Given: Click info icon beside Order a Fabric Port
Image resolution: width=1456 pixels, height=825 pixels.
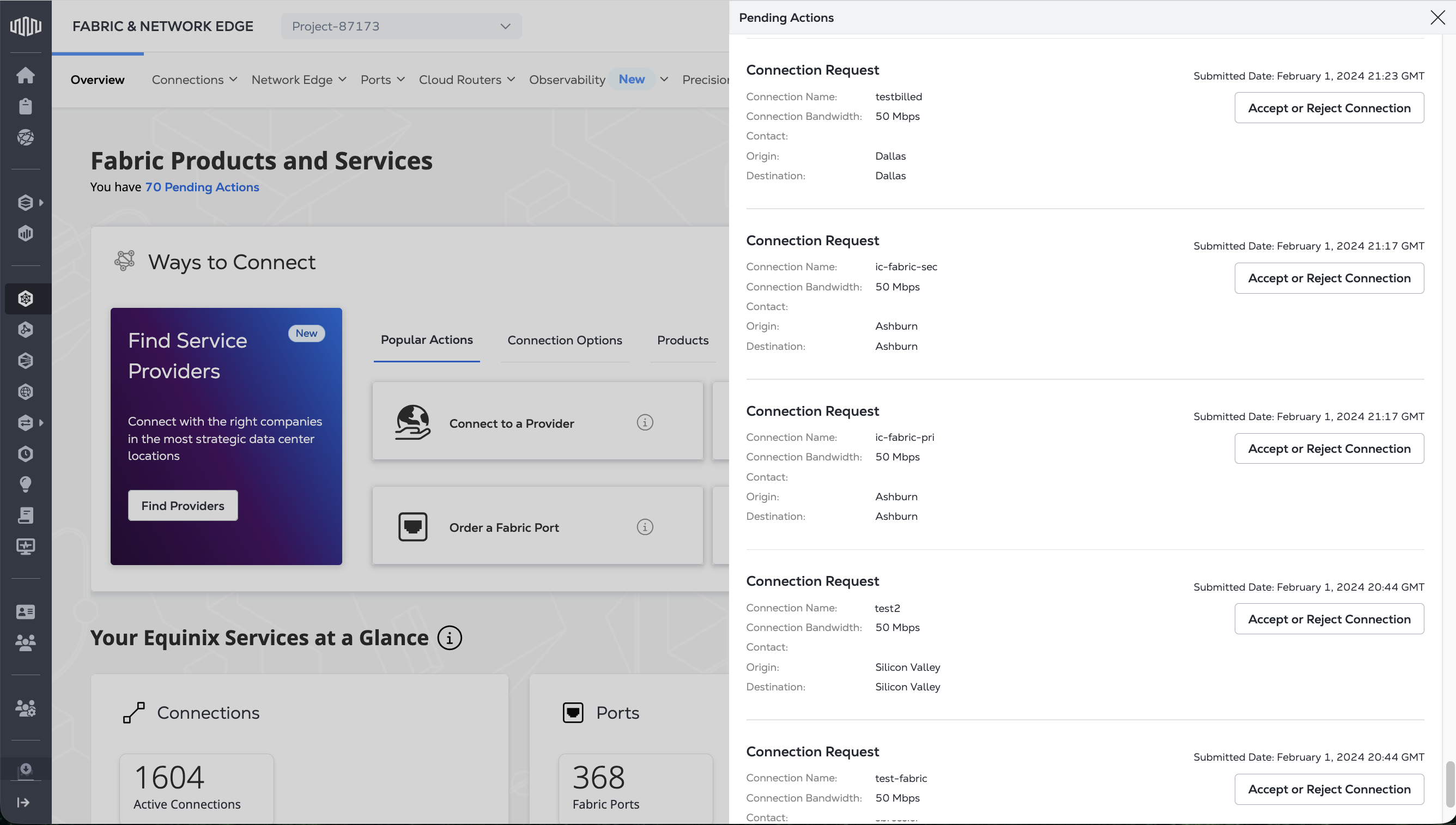Looking at the screenshot, I should [645, 527].
